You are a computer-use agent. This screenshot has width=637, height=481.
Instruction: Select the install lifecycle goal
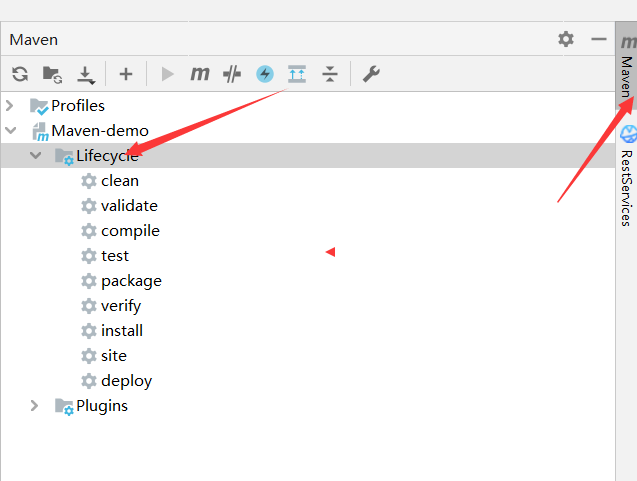(x=308, y=331)
